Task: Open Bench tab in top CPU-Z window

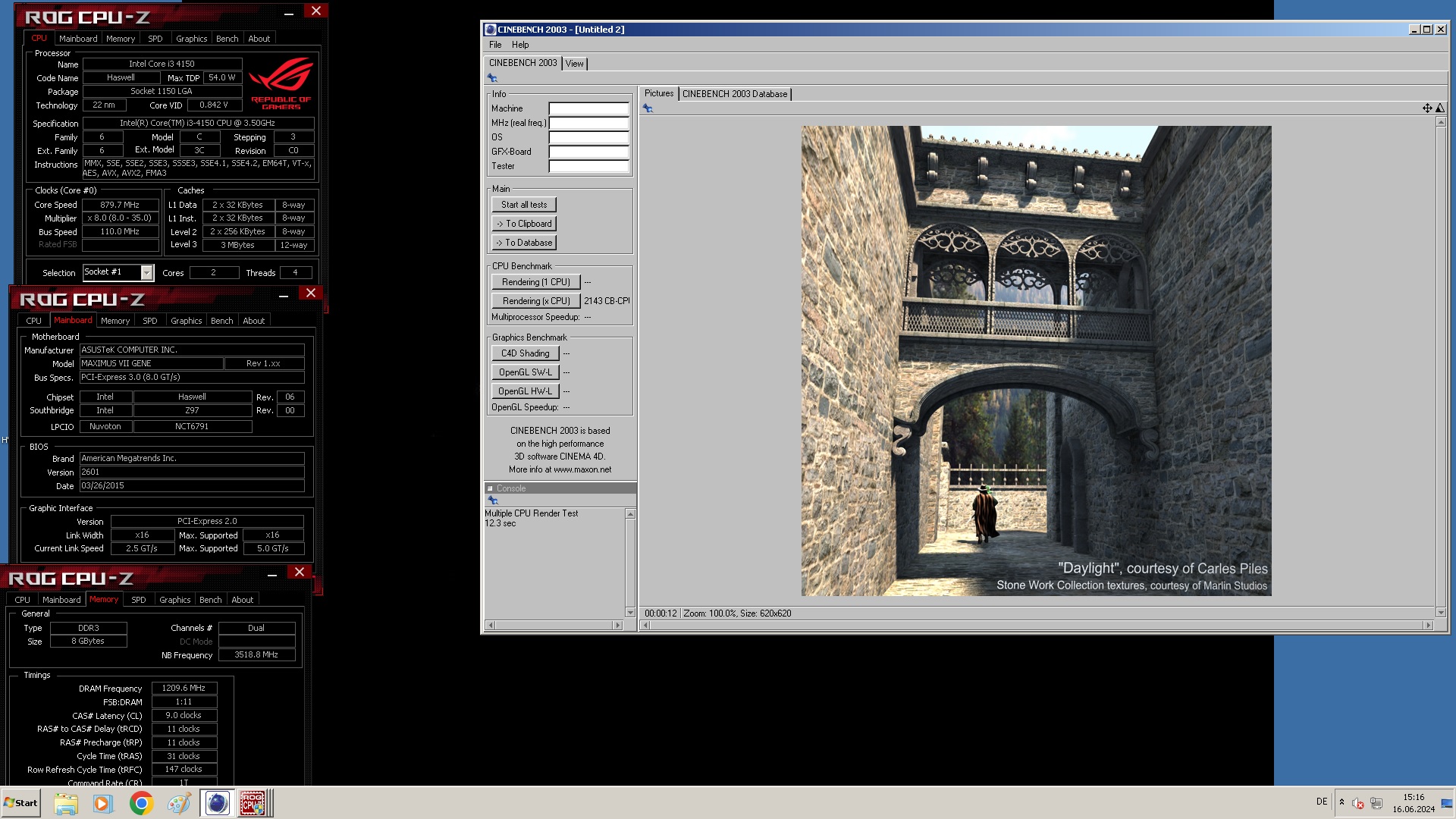Action: 227,39
